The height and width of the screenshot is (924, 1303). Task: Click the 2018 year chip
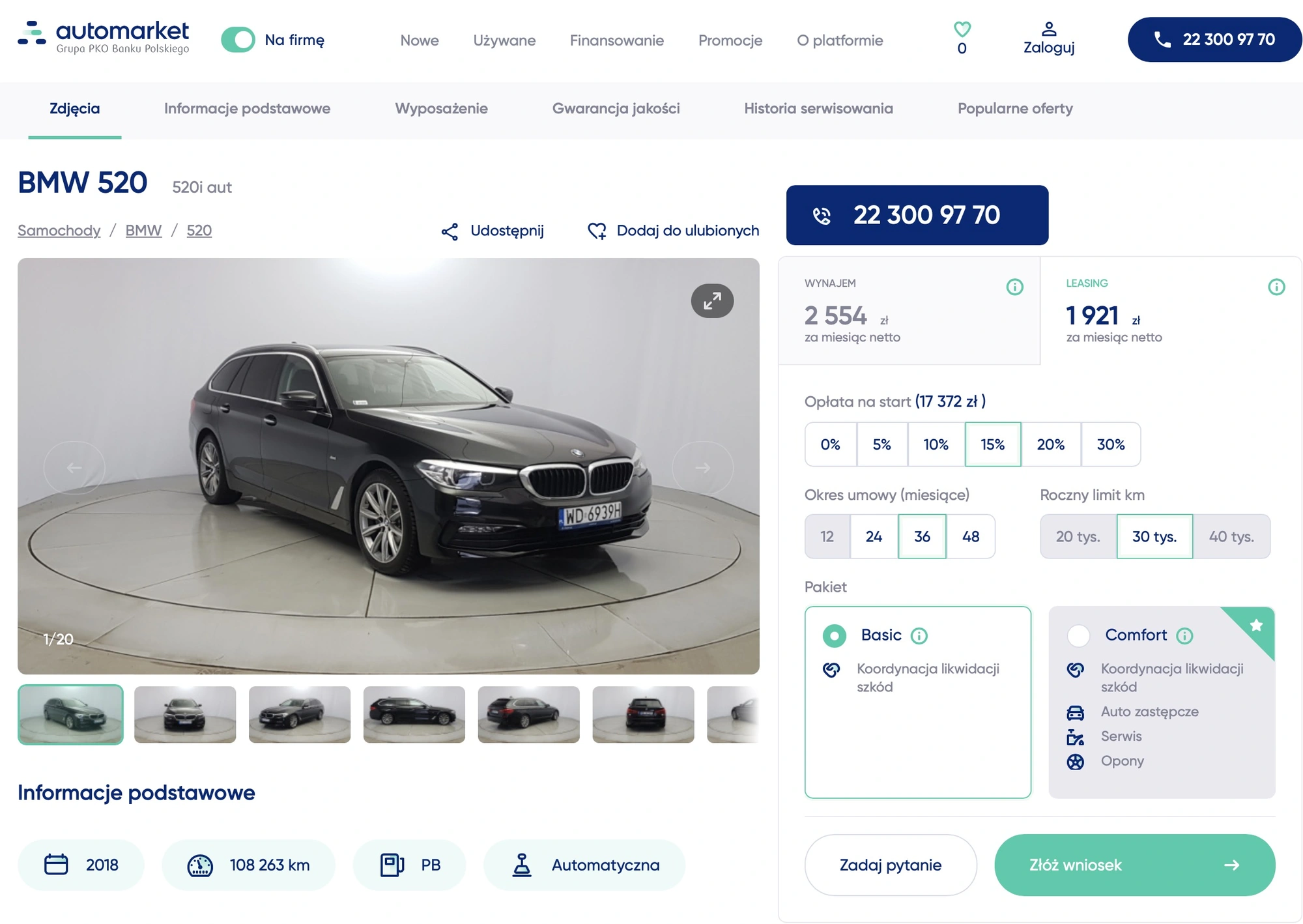click(x=81, y=865)
